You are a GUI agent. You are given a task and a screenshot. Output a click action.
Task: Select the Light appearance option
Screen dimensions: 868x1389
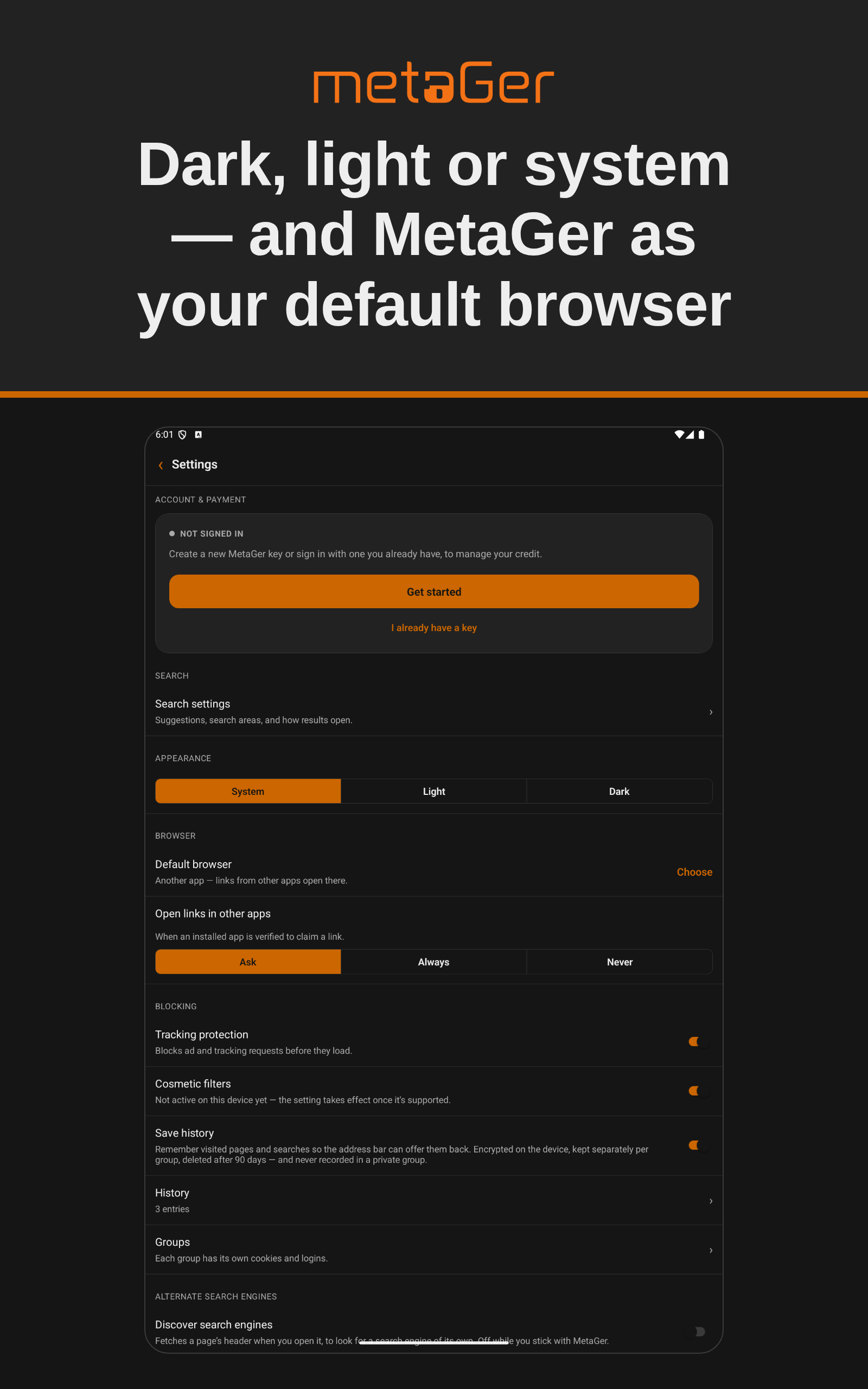[434, 791]
